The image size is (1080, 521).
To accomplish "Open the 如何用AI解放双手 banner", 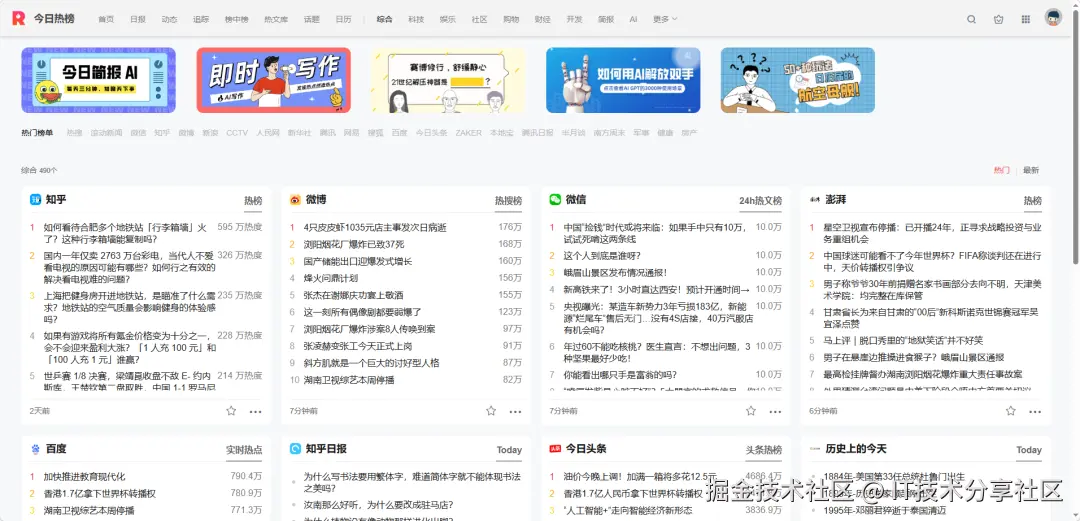I will click(623, 80).
